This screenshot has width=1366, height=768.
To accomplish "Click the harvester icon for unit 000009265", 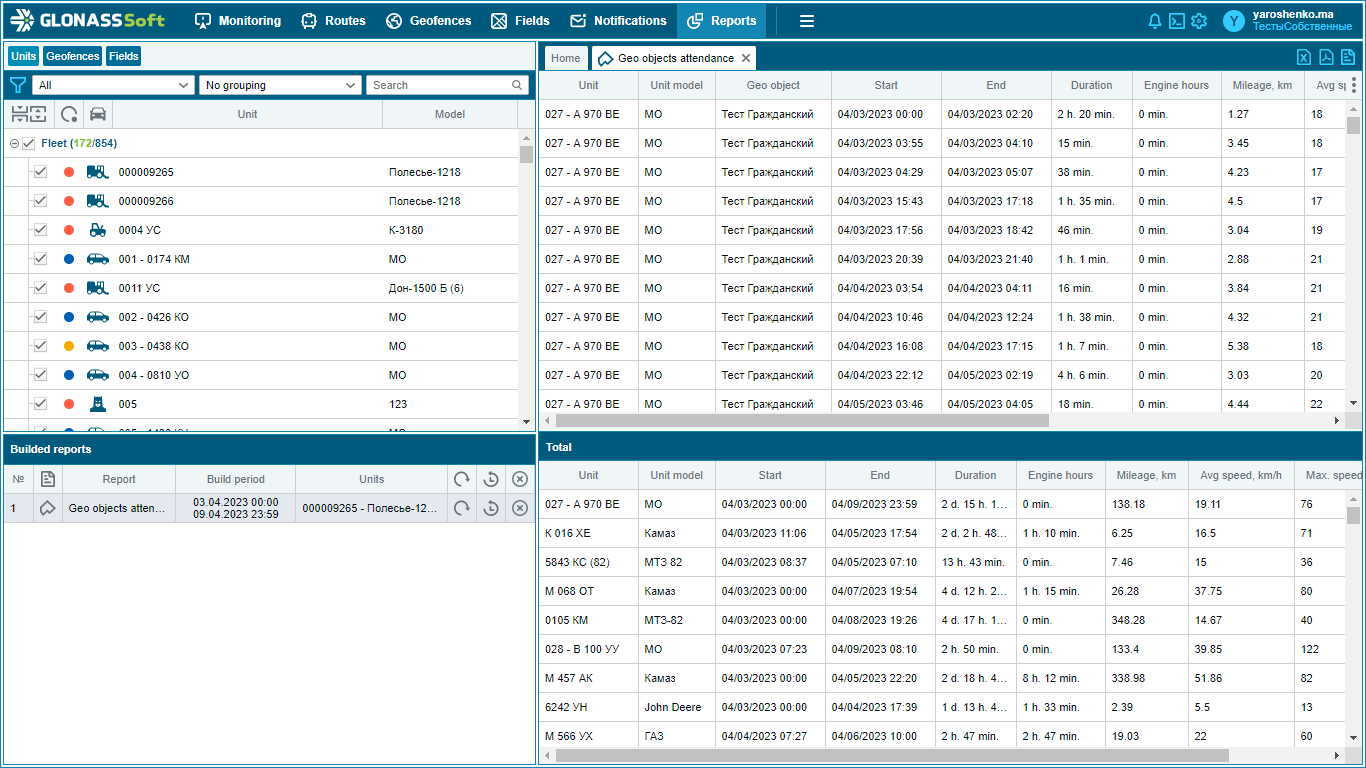I will point(98,172).
